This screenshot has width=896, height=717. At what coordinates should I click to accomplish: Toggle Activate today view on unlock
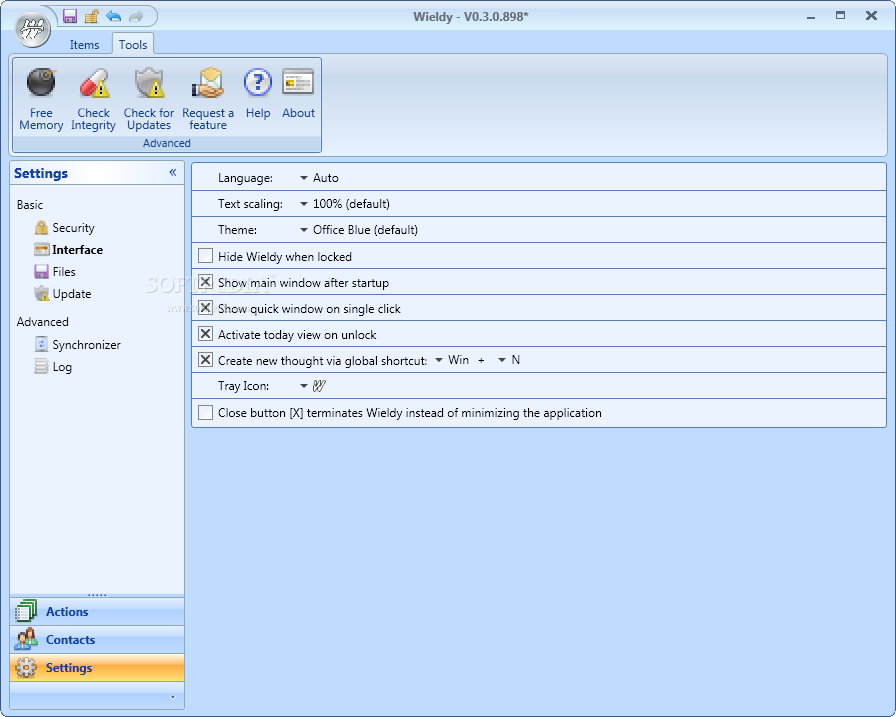[205, 334]
